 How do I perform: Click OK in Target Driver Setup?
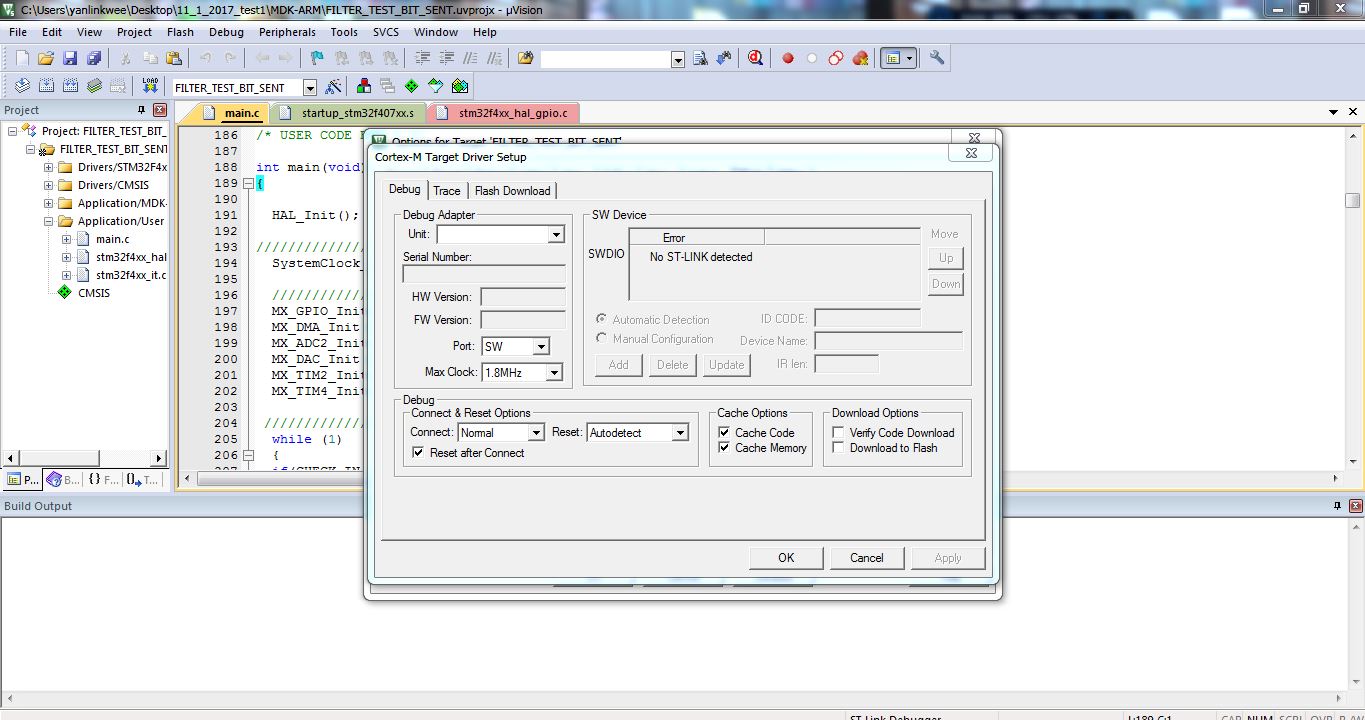(786, 558)
